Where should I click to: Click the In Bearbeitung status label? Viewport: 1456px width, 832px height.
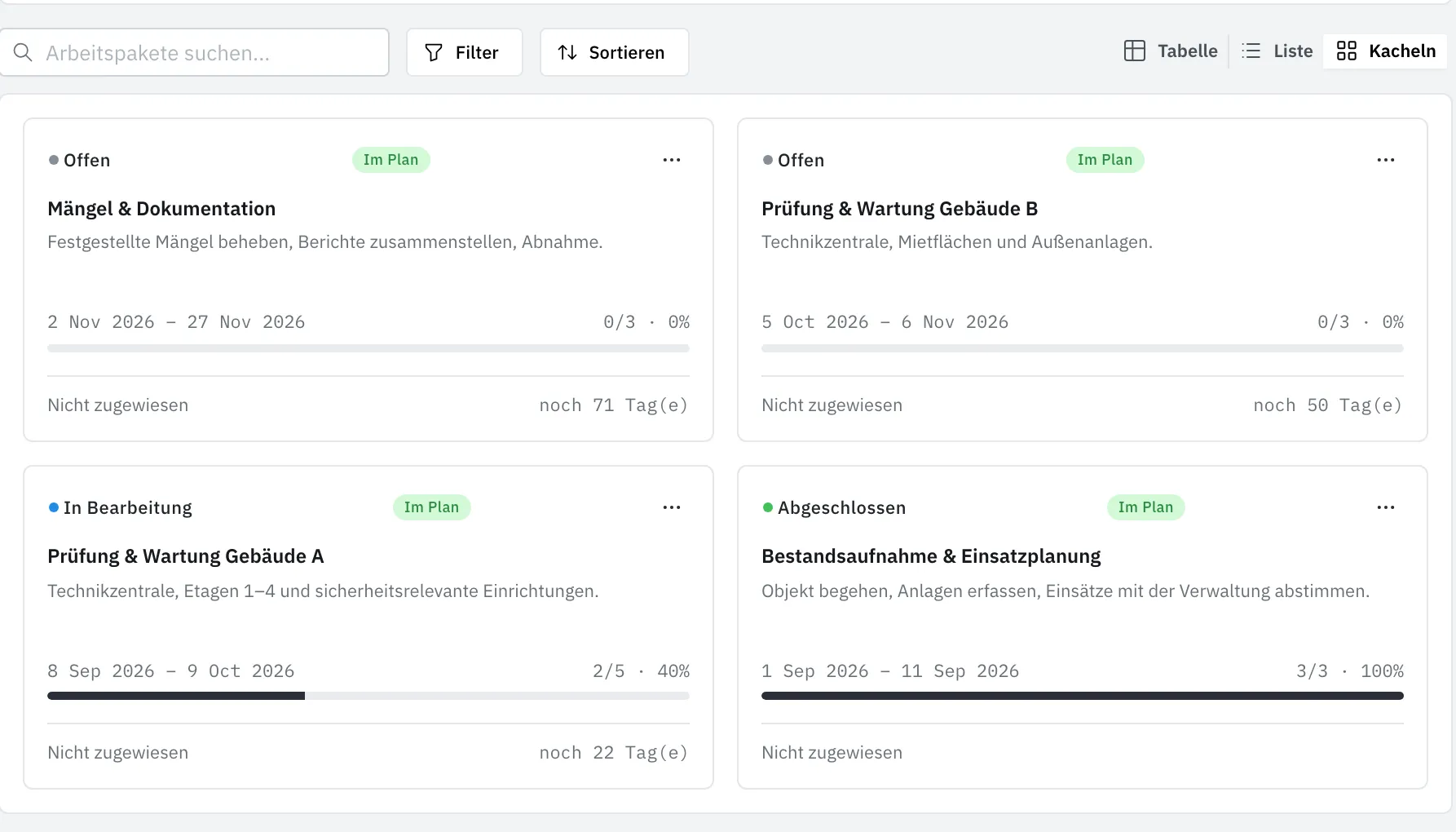click(x=120, y=507)
